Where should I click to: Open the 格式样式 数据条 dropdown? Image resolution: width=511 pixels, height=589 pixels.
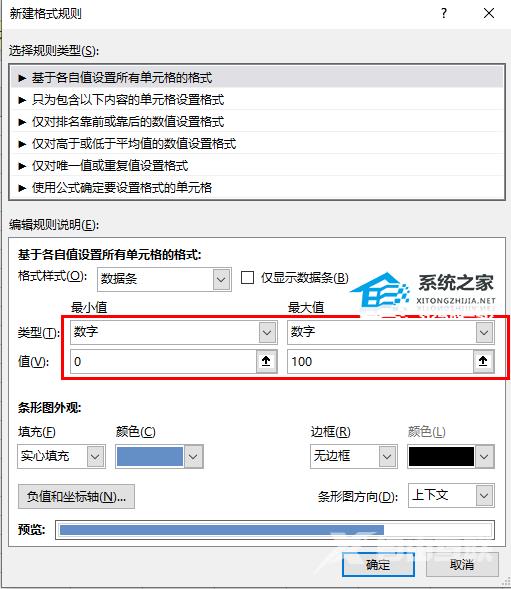(164, 279)
